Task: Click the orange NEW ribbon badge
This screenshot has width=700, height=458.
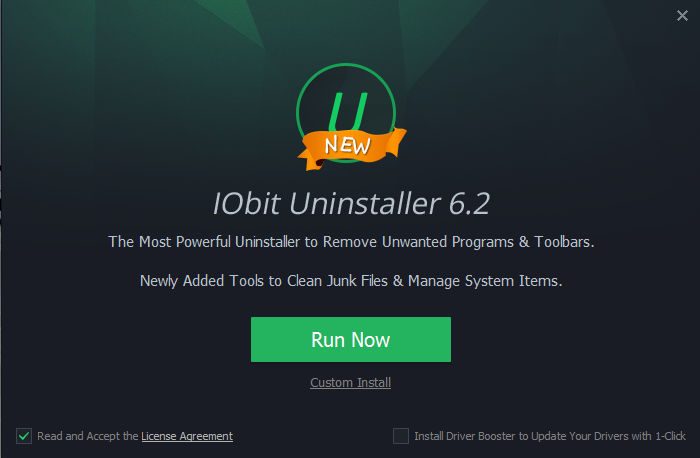Action: coord(352,147)
